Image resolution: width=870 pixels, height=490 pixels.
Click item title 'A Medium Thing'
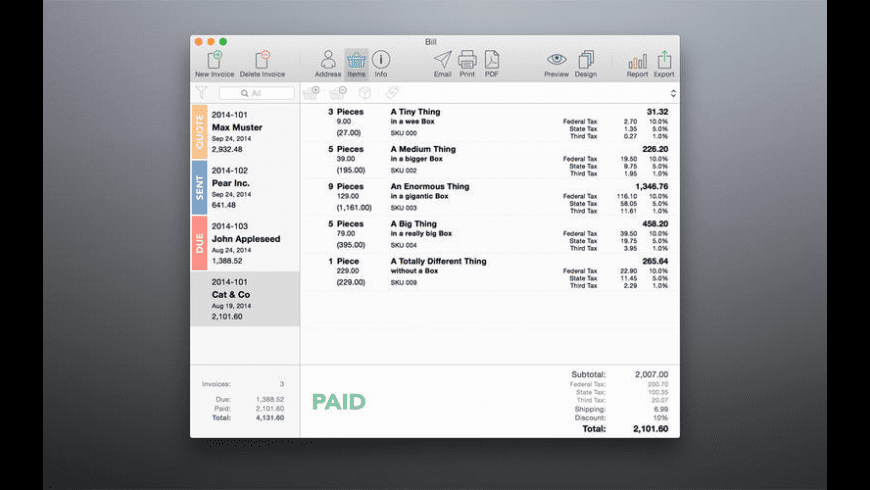click(x=423, y=149)
